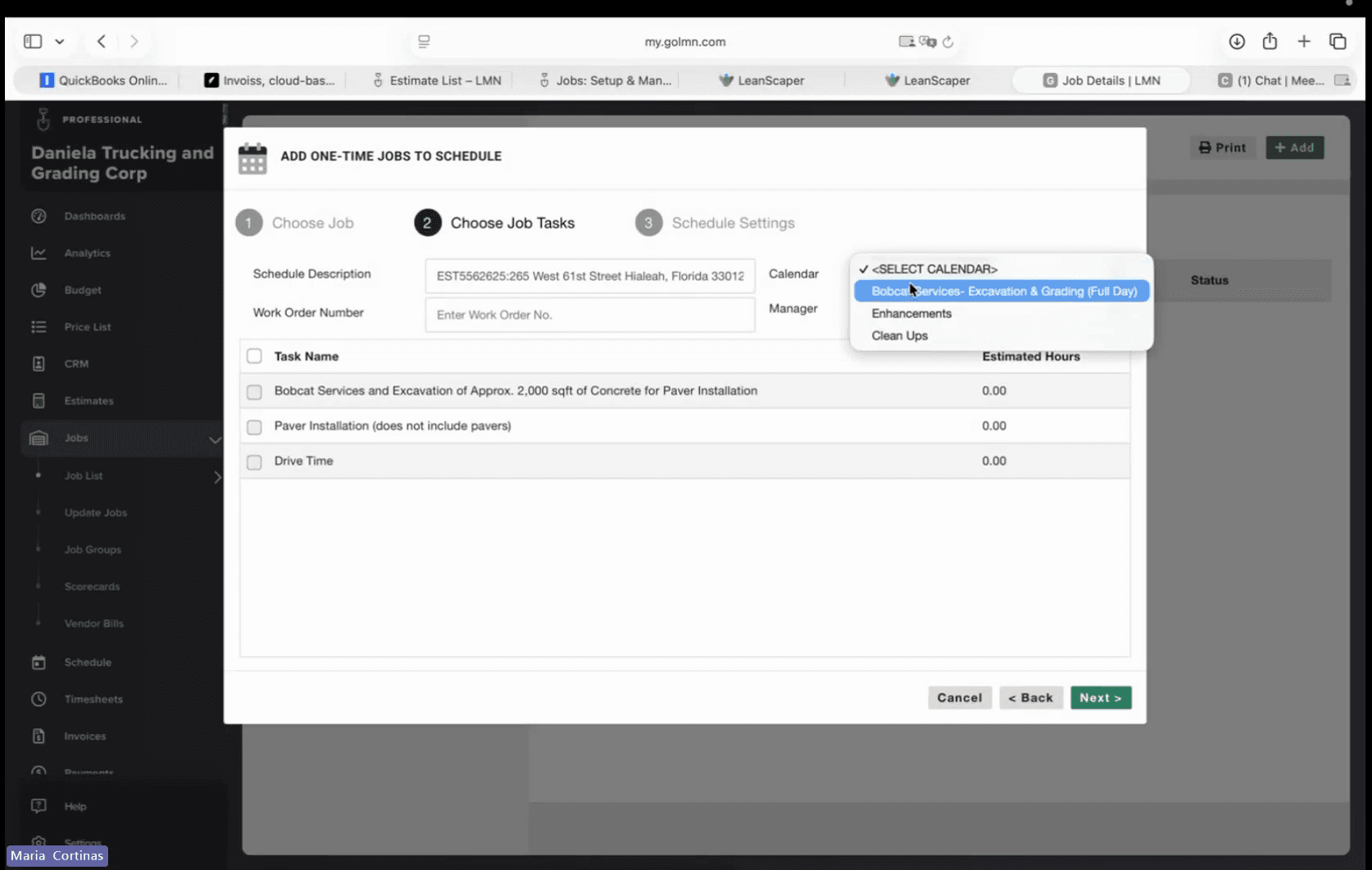Open a new Safari tab with plus icon
Image resolution: width=1372 pixels, height=870 pixels.
(x=1304, y=41)
